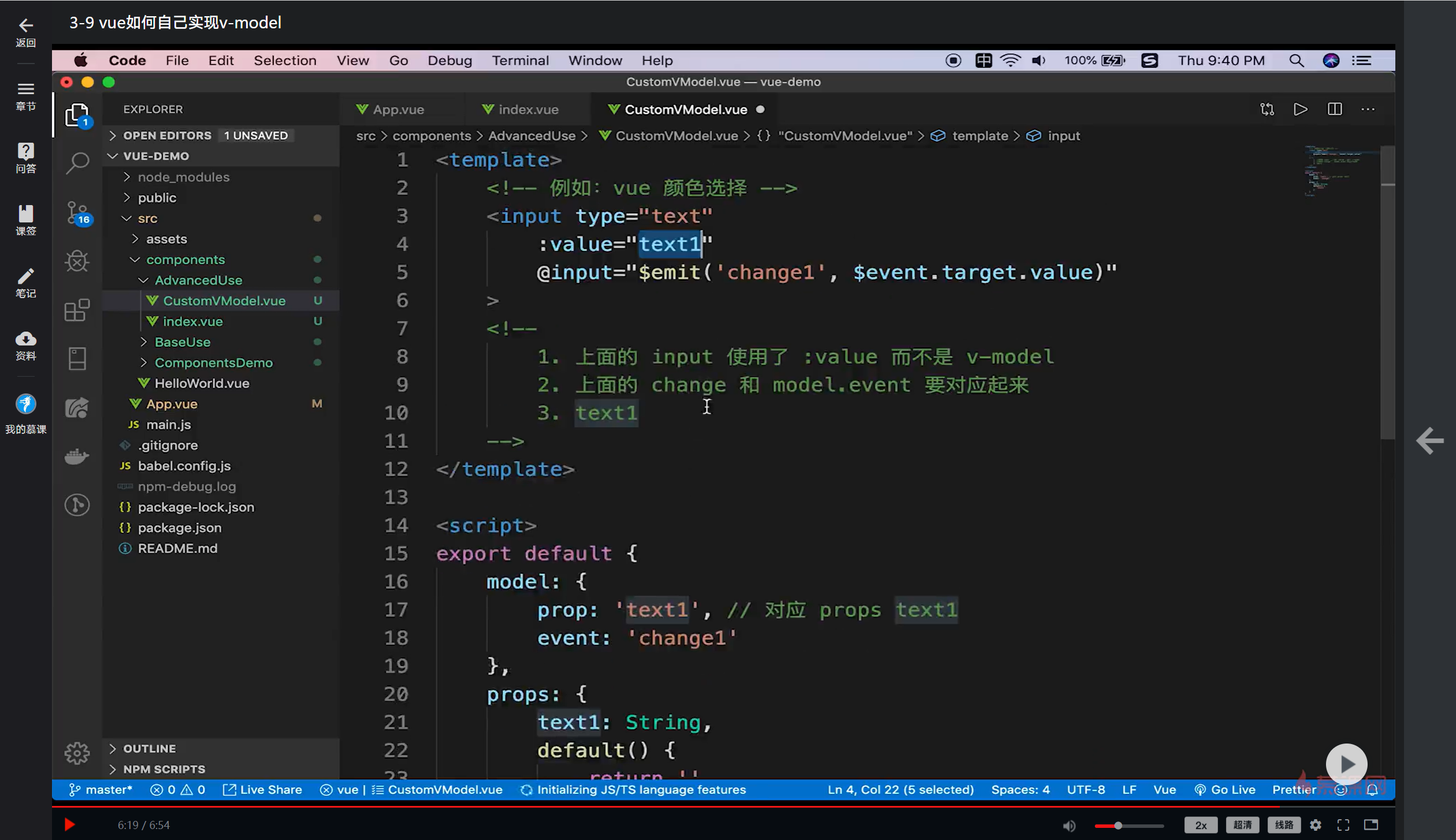Click the notifications bell in status bar
Screen dimensions: 1456x840
click(1372, 790)
